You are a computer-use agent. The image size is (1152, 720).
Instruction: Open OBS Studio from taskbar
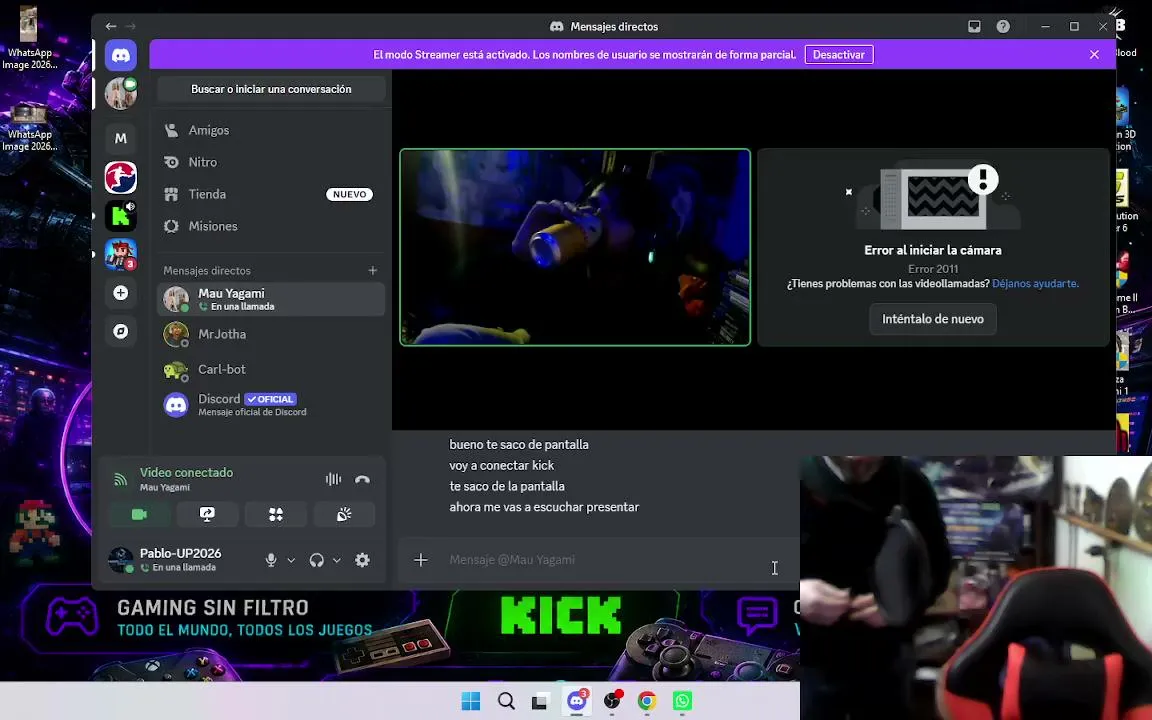coord(612,701)
